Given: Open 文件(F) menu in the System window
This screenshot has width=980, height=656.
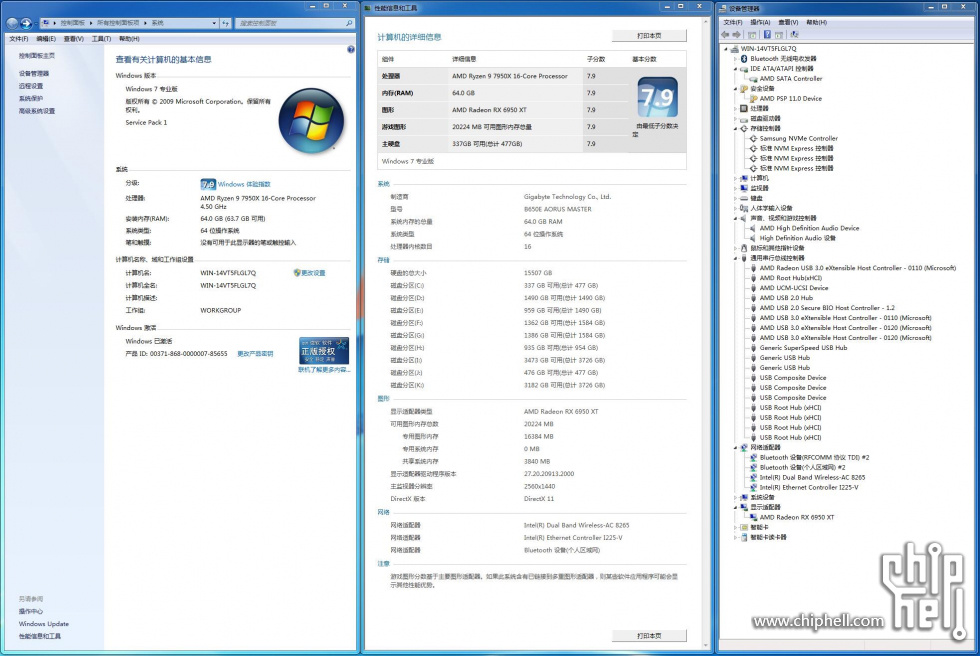Looking at the screenshot, I should click(19, 39).
